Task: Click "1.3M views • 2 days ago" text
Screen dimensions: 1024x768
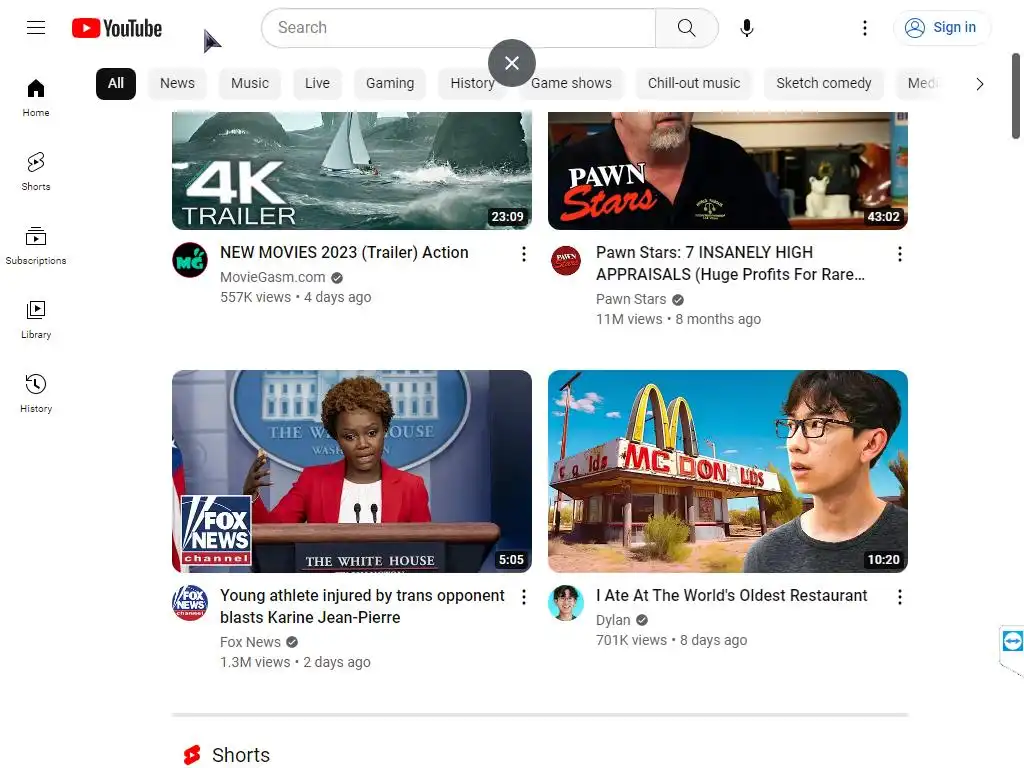Action: [x=295, y=662]
